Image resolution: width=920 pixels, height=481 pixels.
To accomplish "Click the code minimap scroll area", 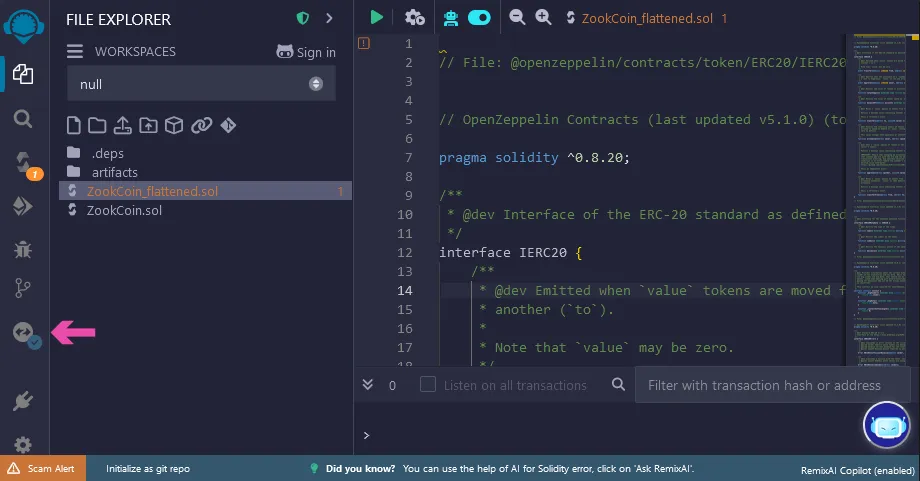I will pos(878,199).
